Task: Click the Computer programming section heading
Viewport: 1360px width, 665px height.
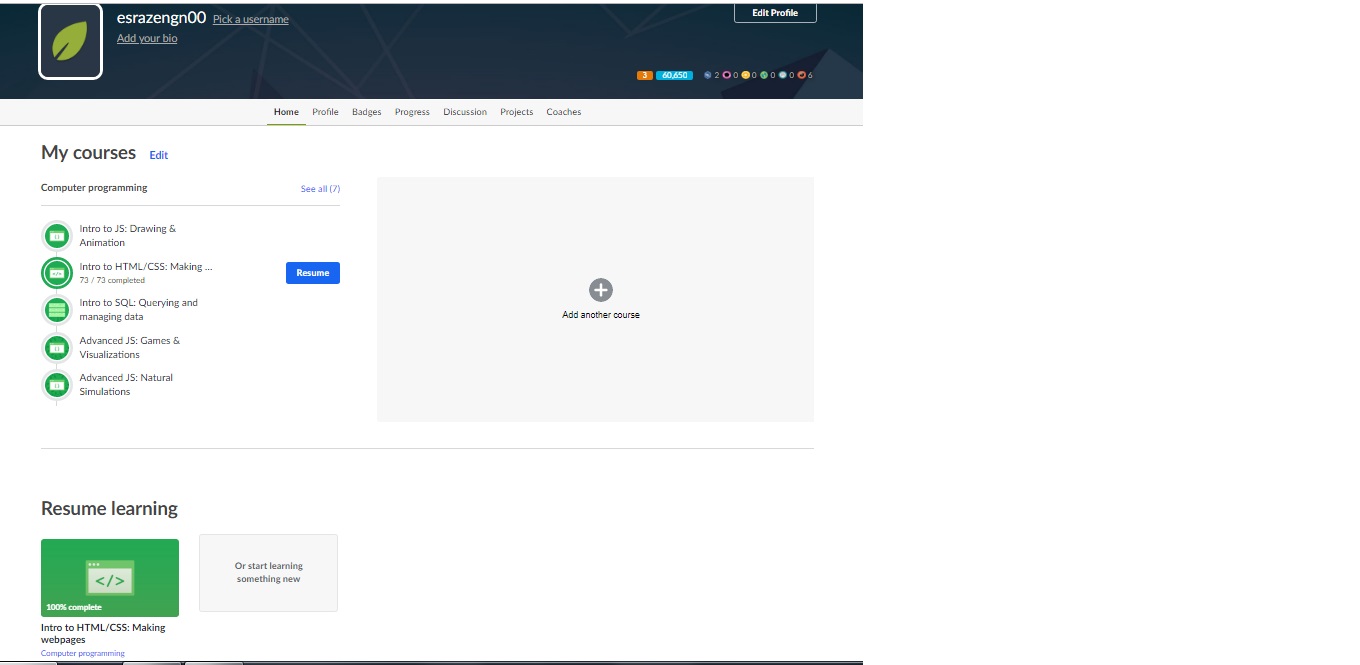Action: [94, 188]
